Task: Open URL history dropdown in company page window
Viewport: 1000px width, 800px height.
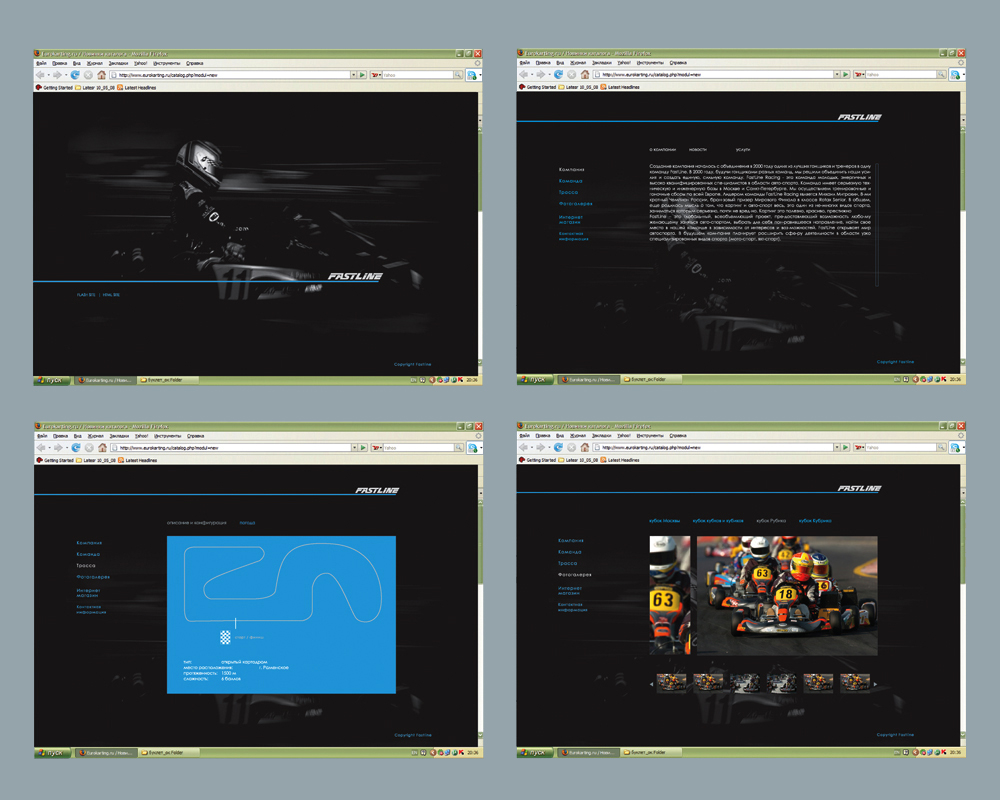Action: (837, 75)
